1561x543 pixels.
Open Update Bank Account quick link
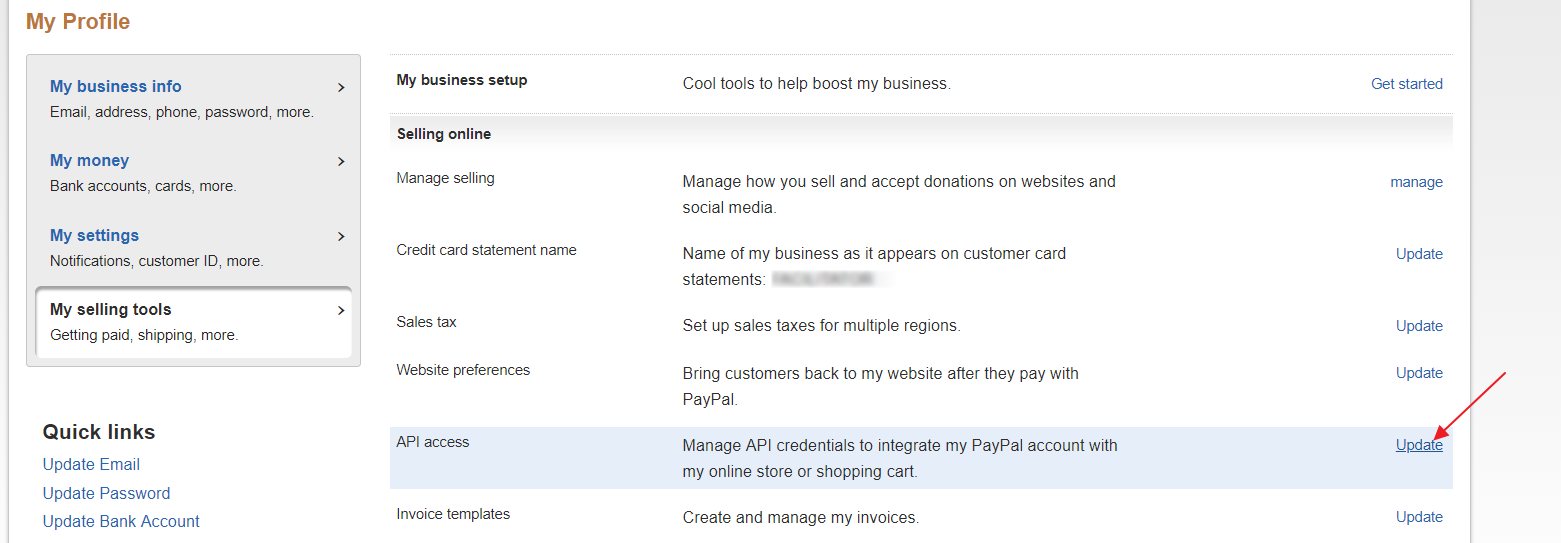tap(121, 521)
